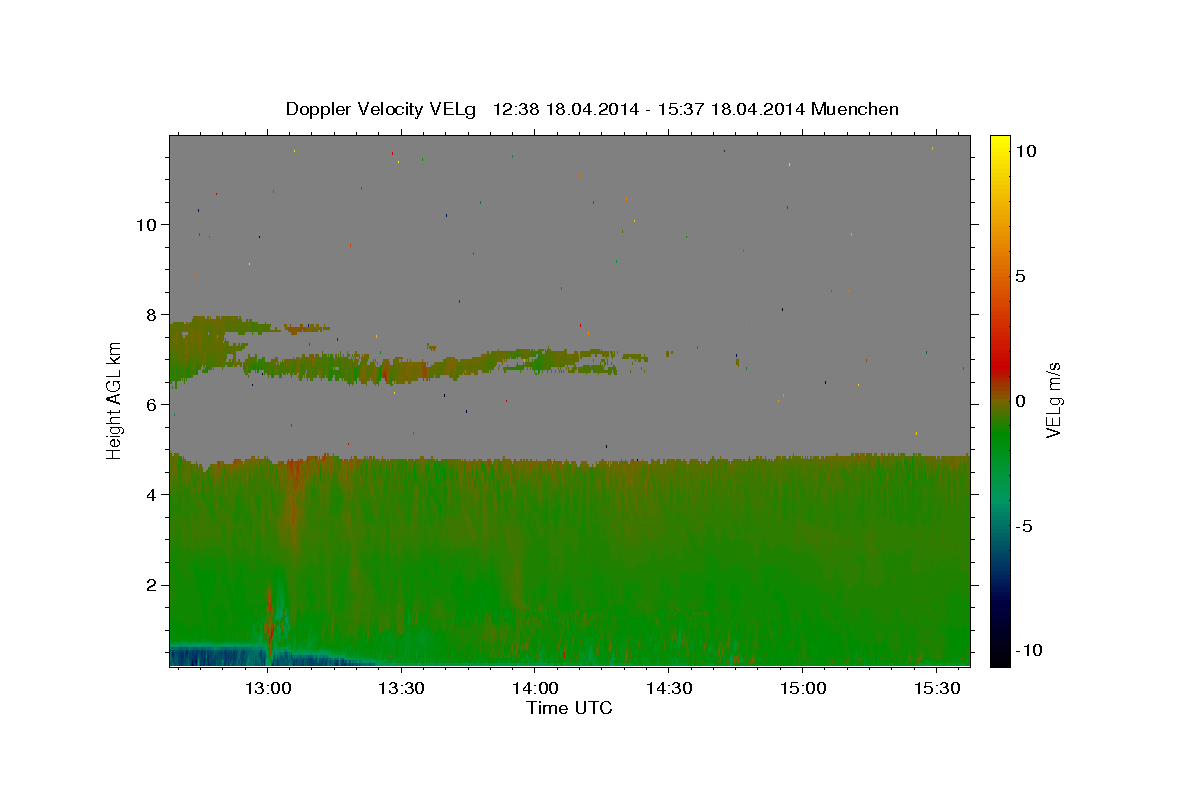1200x800 pixels.
Task: Click the colorbar value "5"
Action: click(x=1020, y=276)
